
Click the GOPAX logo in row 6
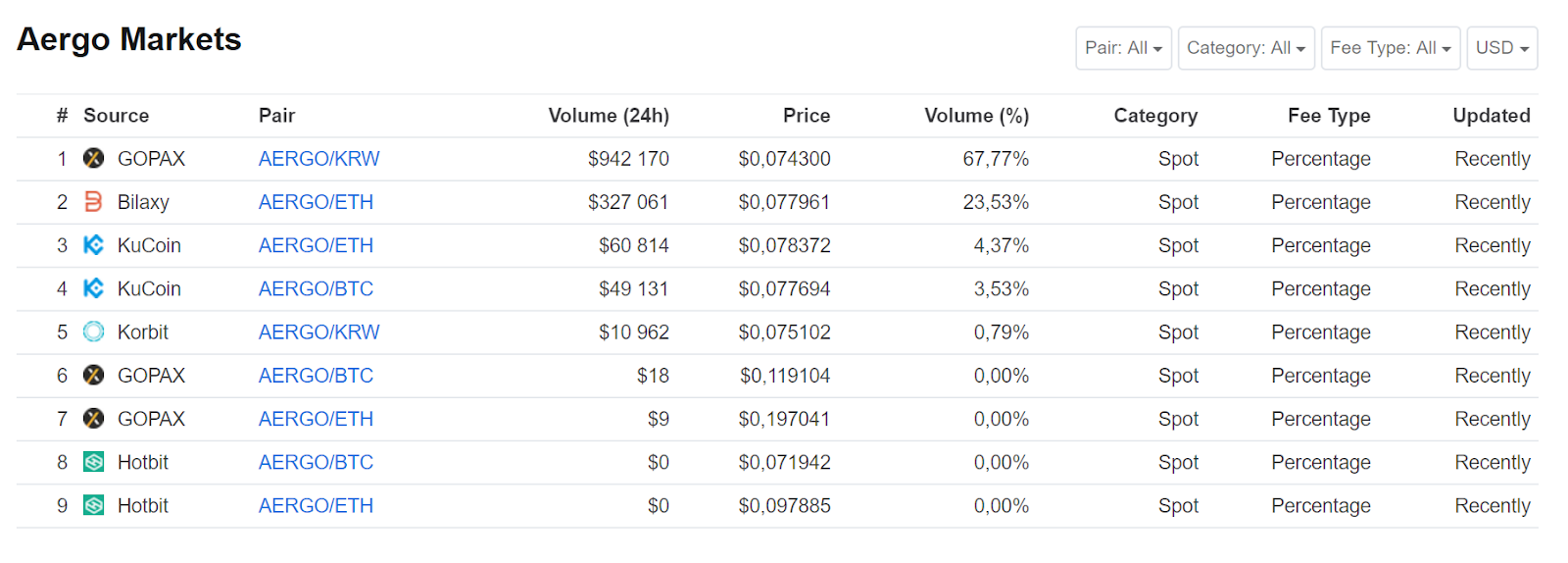(x=93, y=376)
